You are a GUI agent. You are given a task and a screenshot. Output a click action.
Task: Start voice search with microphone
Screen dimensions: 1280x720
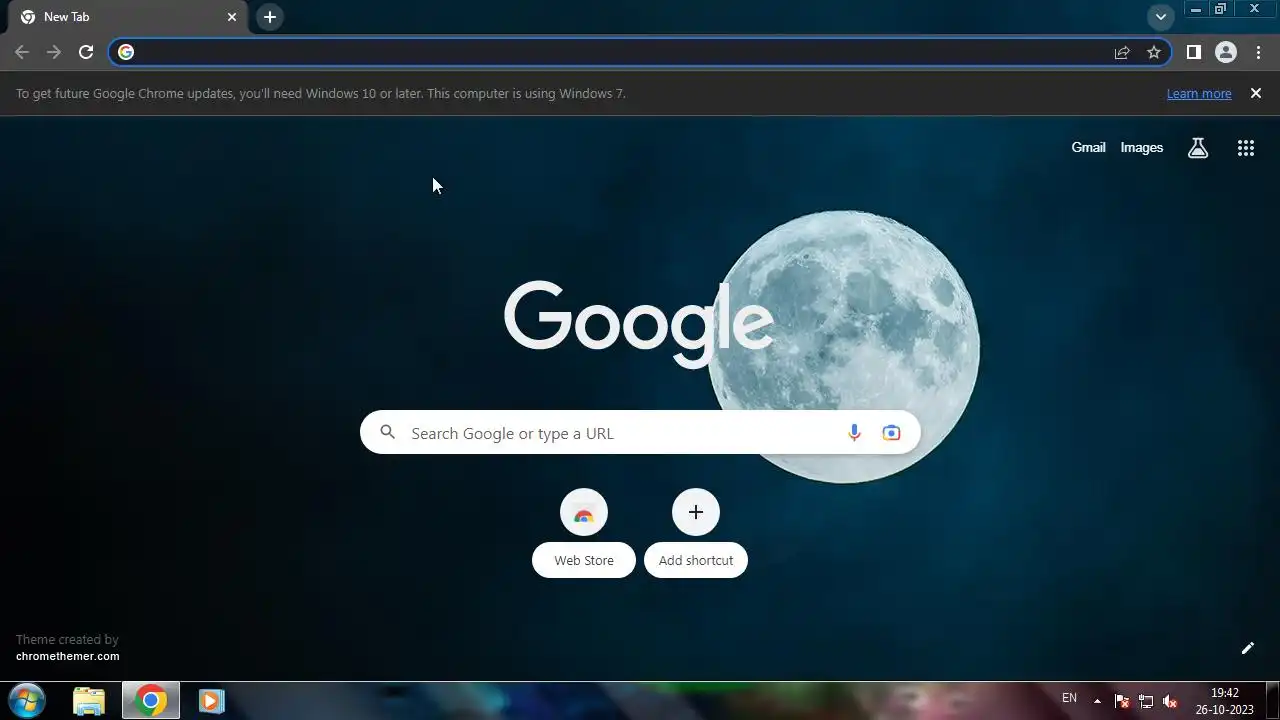tap(854, 433)
